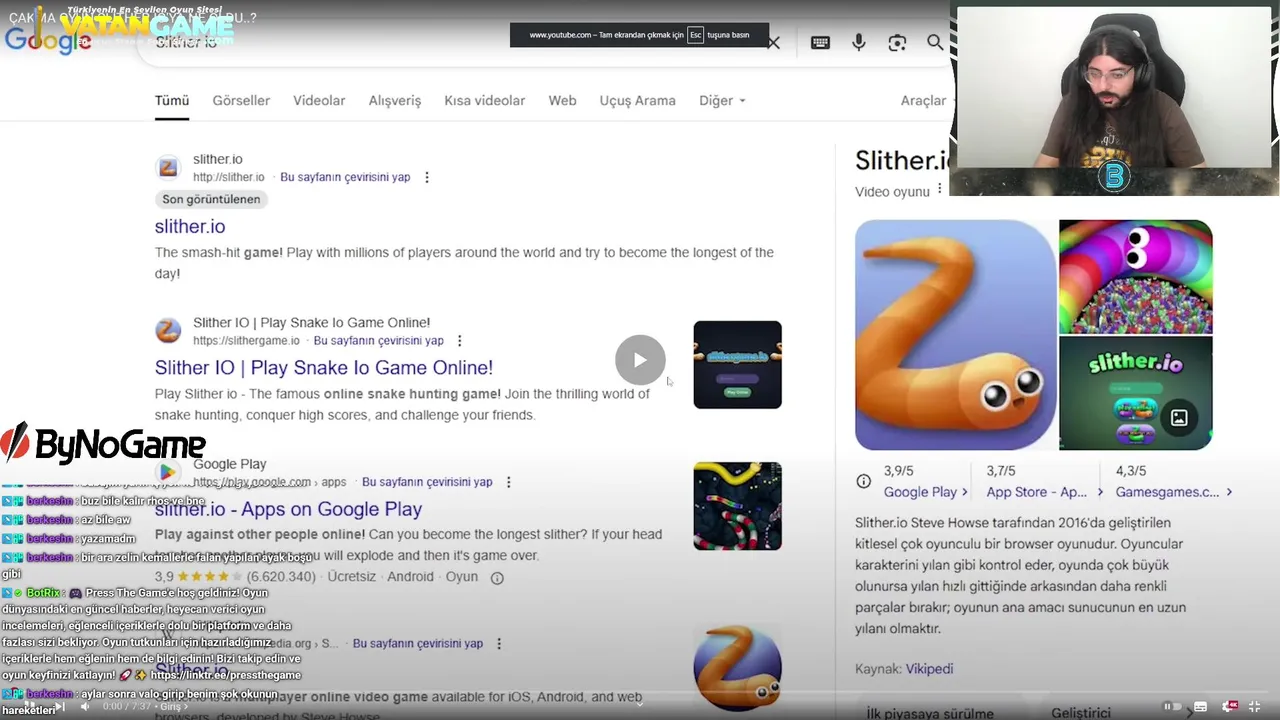Skip to next video in player
This screenshot has width=1280, height=720.
click(59, 707)
